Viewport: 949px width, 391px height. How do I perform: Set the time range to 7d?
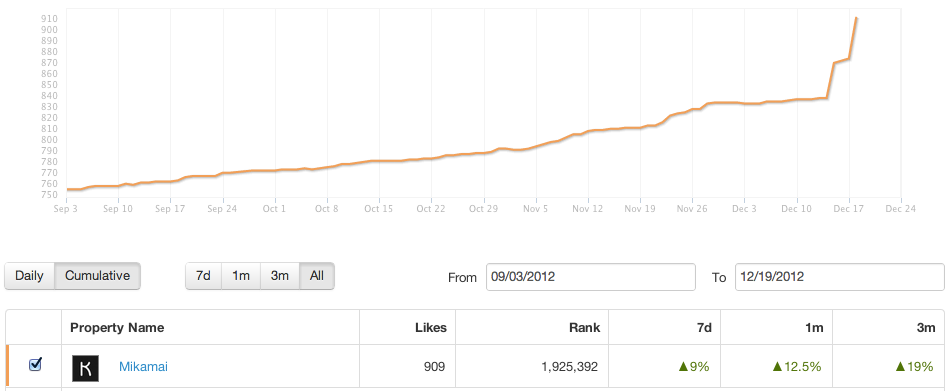coord(203,276)
